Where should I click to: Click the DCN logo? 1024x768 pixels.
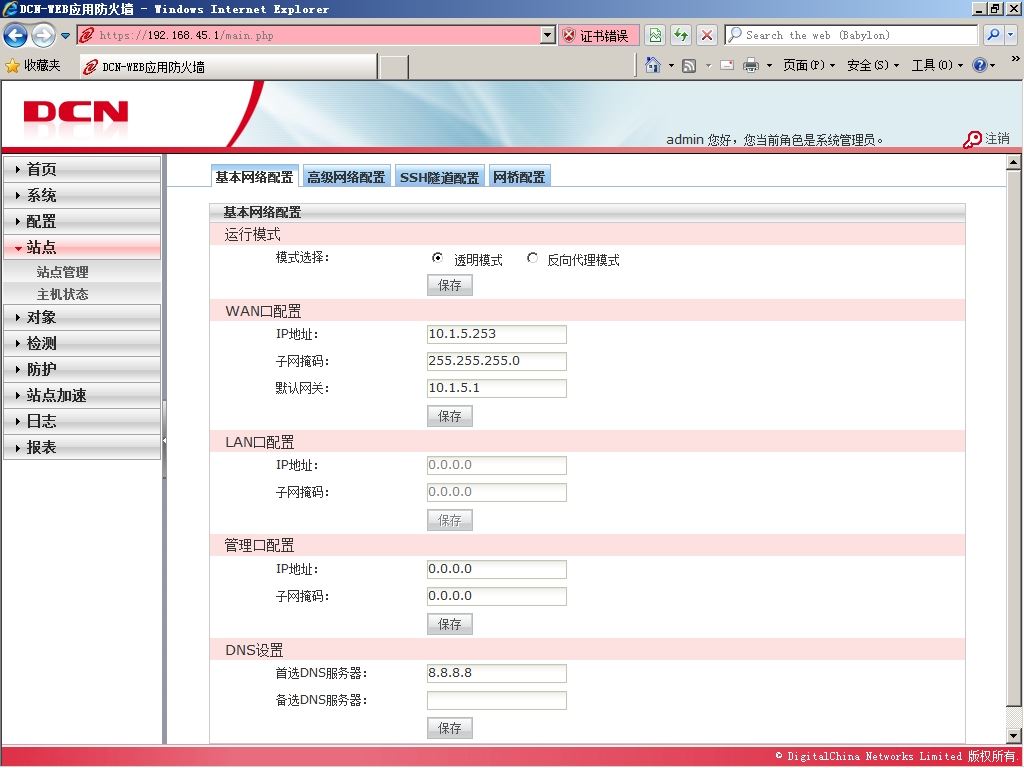pos(76,112)
